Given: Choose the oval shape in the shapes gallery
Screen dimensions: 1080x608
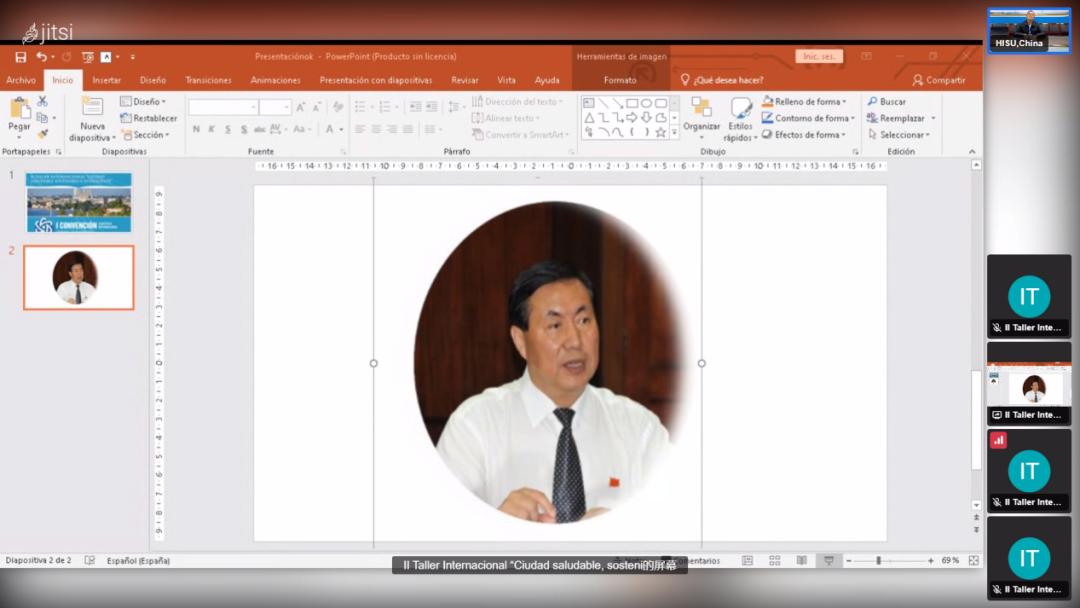Looking at the screenshot, I should (646, 103).
